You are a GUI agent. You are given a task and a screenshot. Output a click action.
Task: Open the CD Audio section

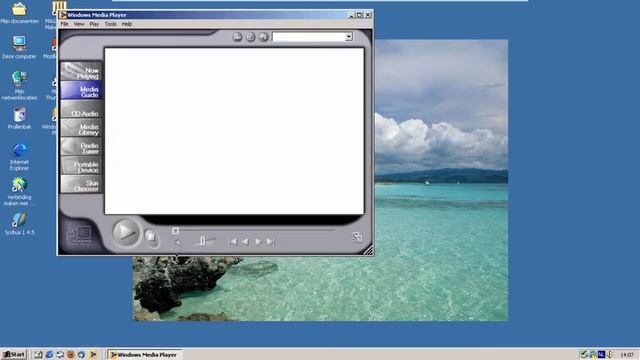pos(81,109)
